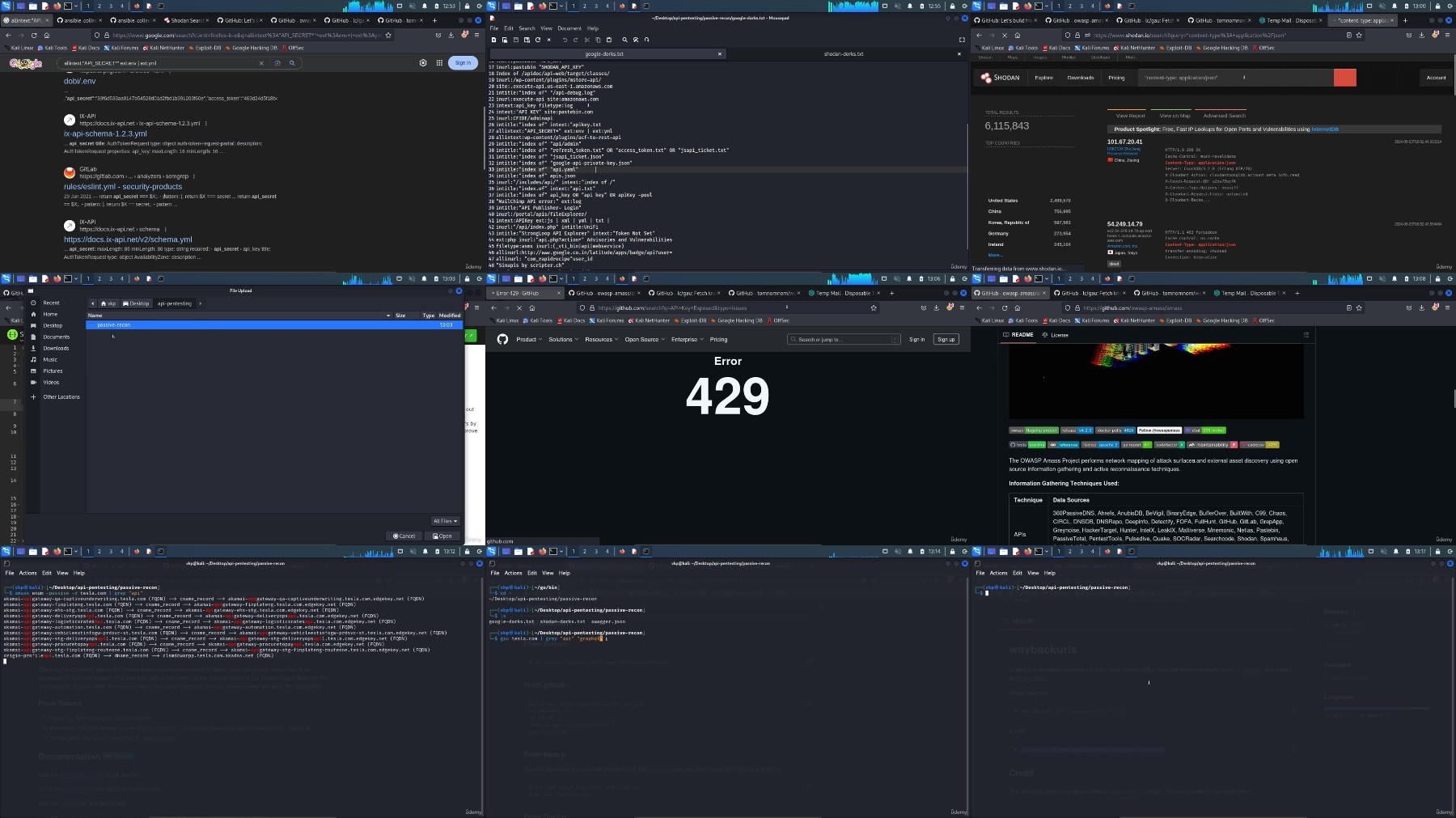Image resolution: width=1456 pixels, height=818 pixels.
Task: Open the Document menu in Mousepad
Action: [x=569, y=28]
